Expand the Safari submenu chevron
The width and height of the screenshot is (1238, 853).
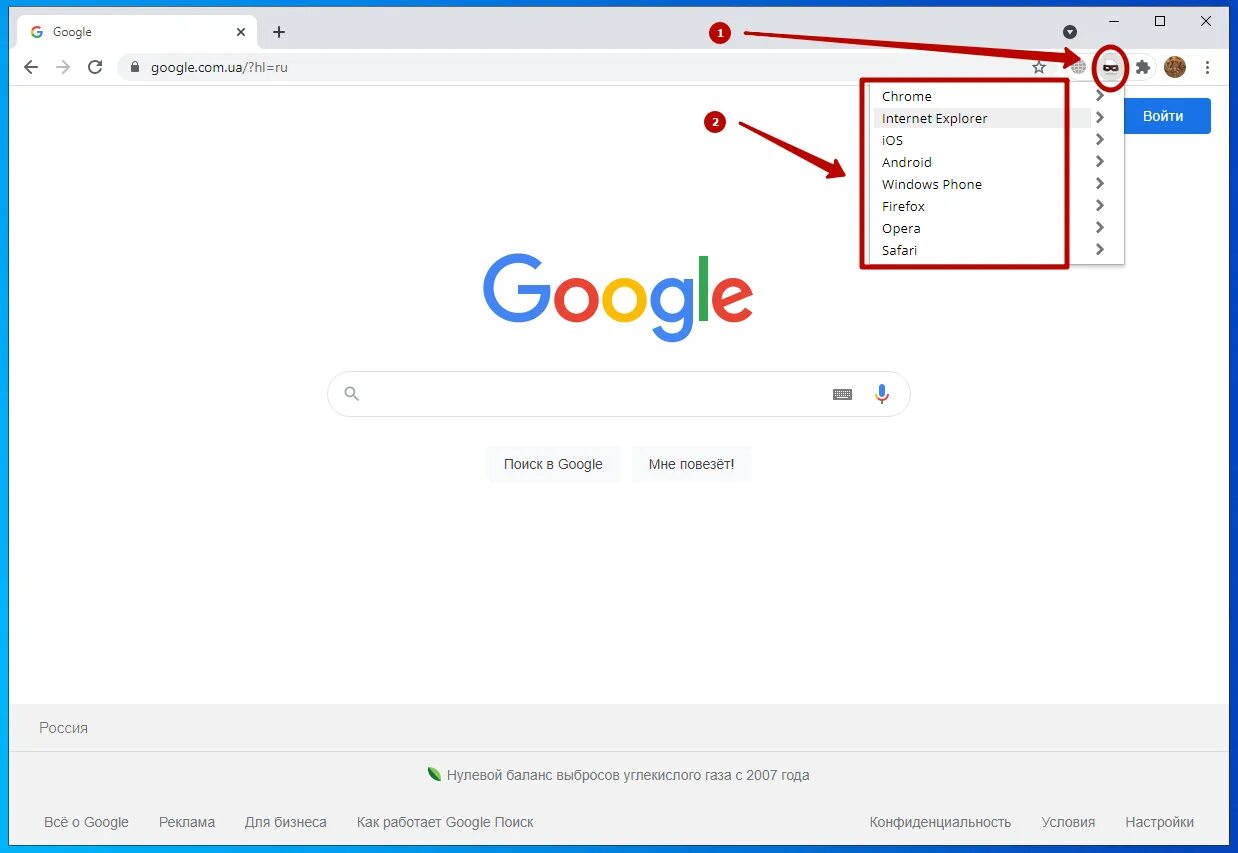click(x=1100, y=250)
